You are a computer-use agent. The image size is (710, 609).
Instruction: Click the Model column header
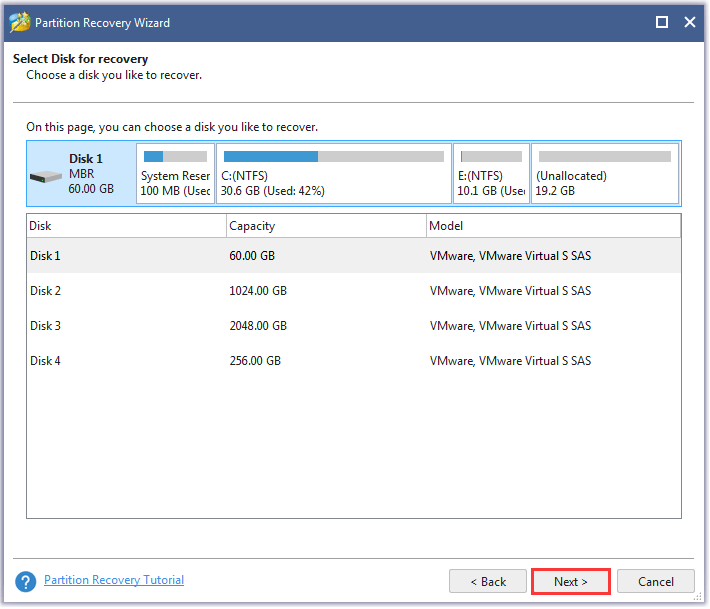[553, 226]
